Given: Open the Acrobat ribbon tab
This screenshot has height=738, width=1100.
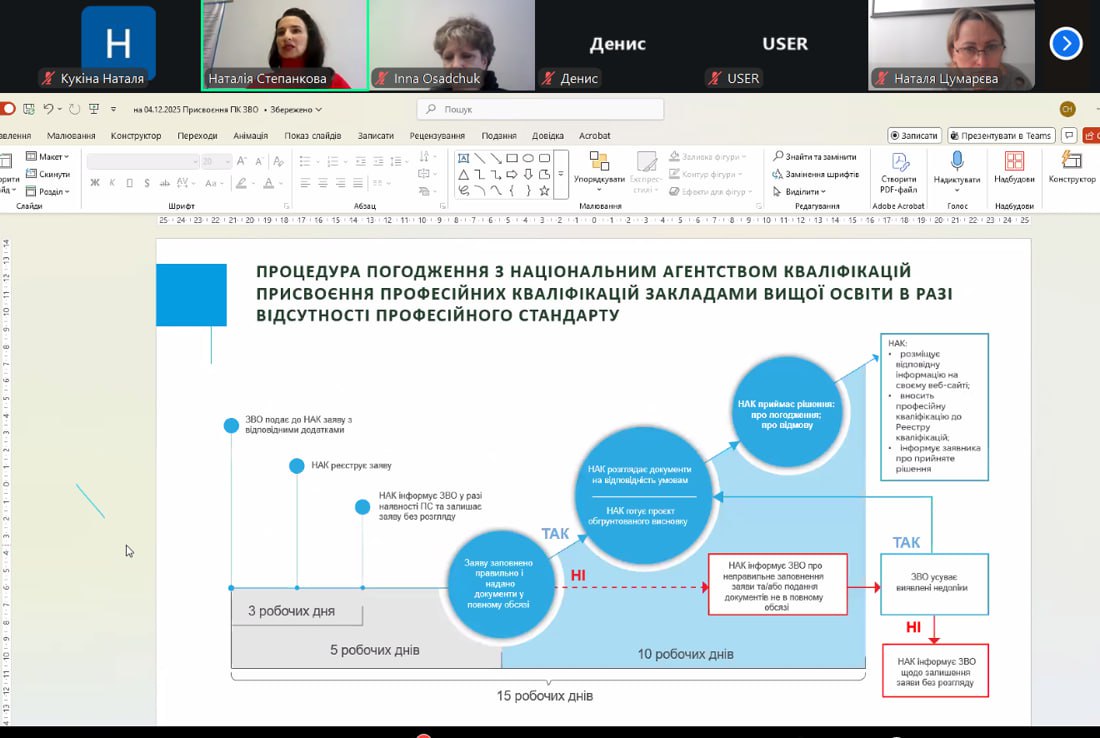Looking at the screenshot, I should 595,135.
